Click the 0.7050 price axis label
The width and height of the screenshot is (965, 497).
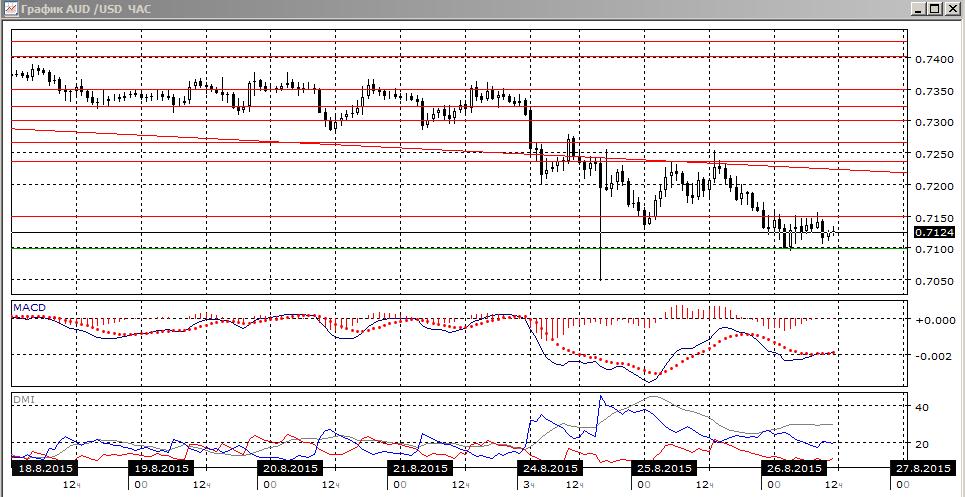click(x=934, y=281)
